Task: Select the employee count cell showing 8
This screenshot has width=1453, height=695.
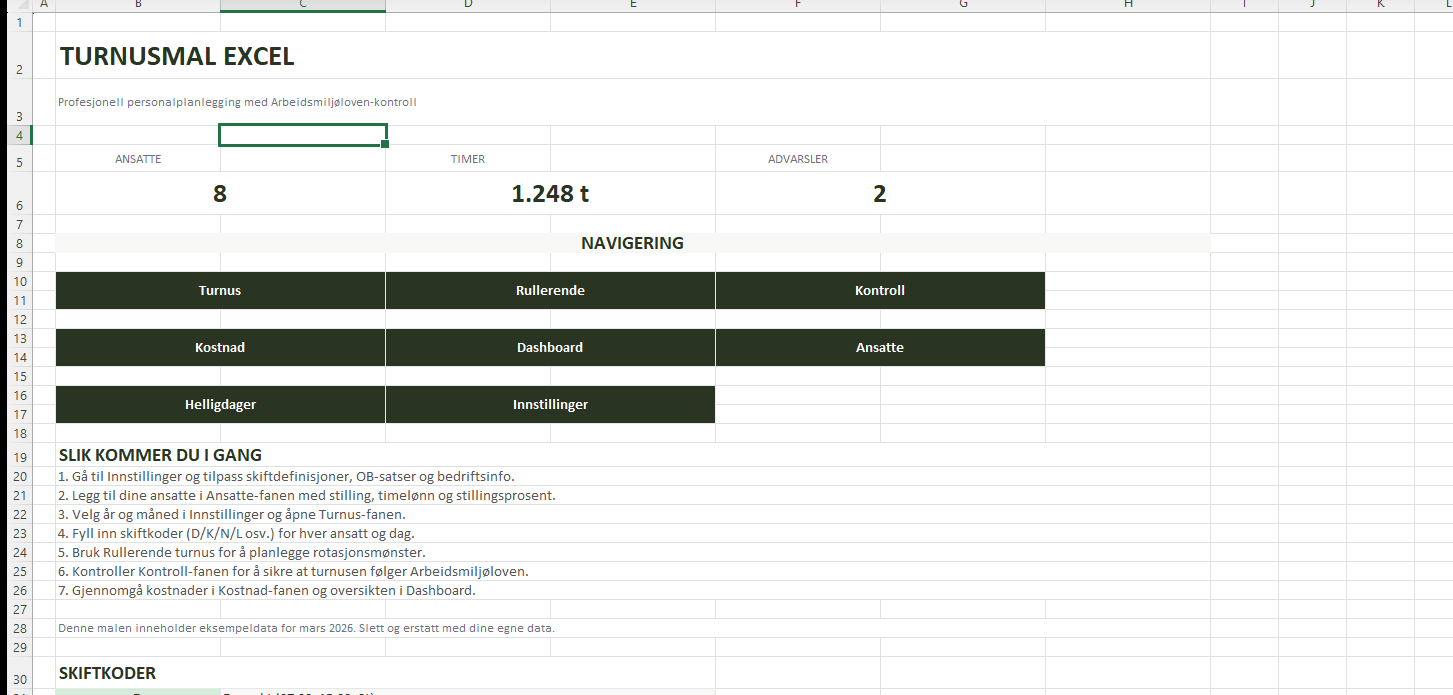Action: point(220,194)
